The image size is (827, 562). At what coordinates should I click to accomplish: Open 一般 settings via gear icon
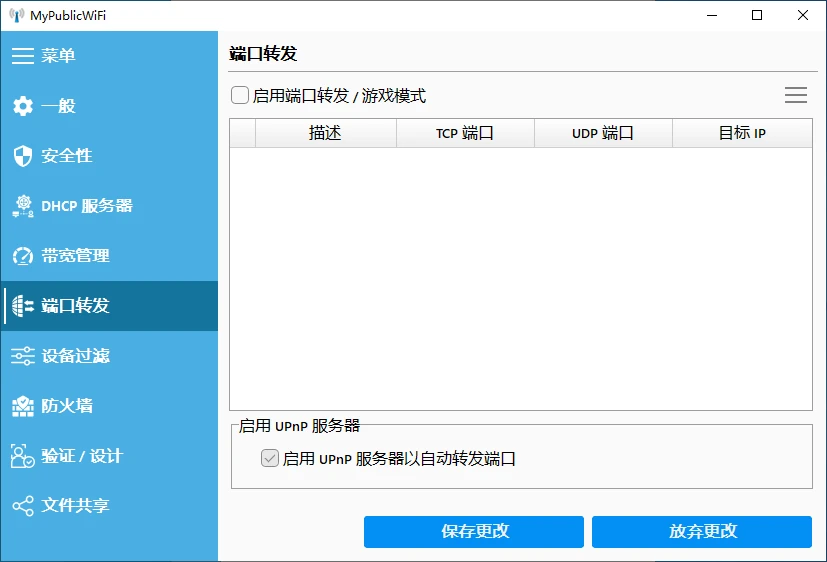(x=23, y=106)
